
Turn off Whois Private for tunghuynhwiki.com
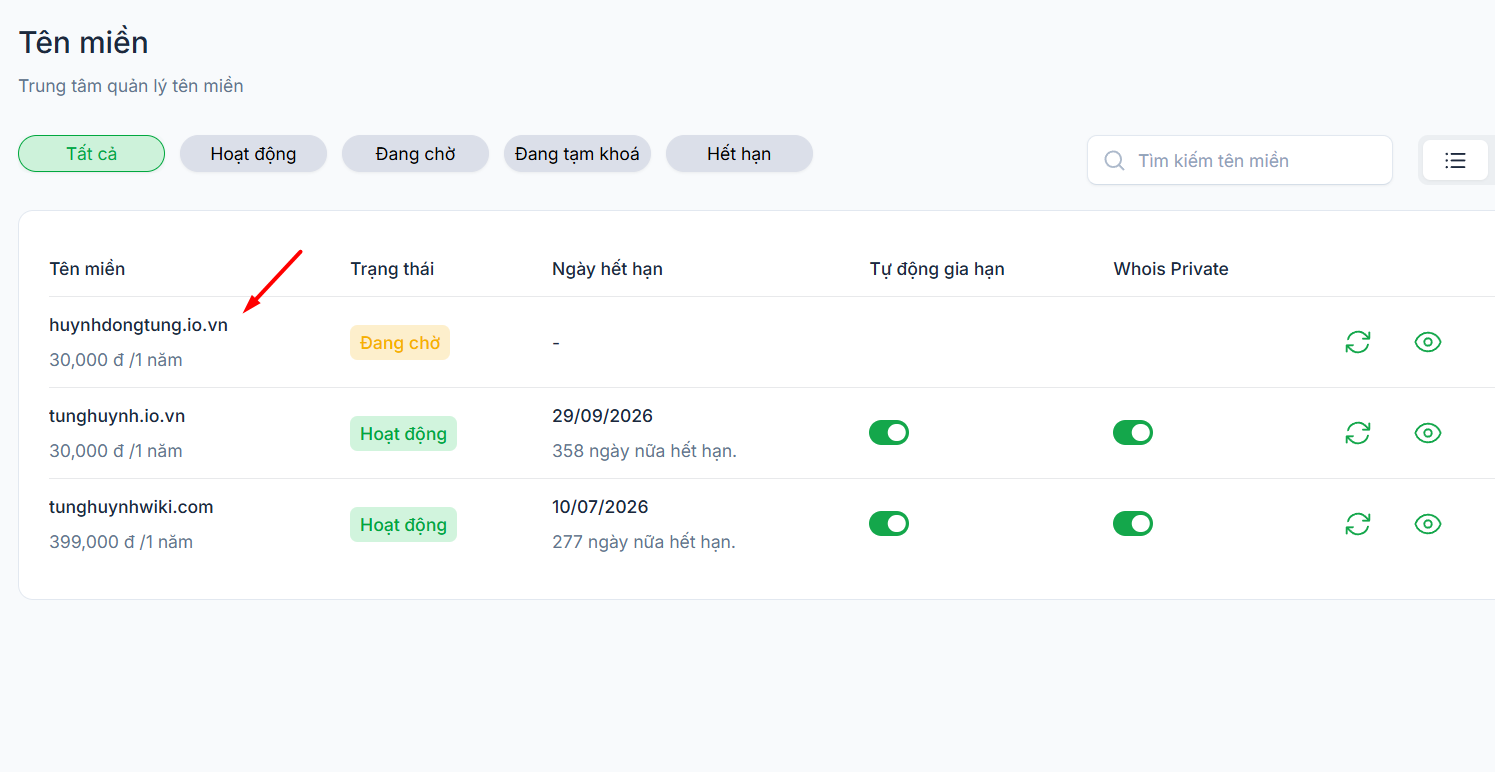coord(1133,524)
